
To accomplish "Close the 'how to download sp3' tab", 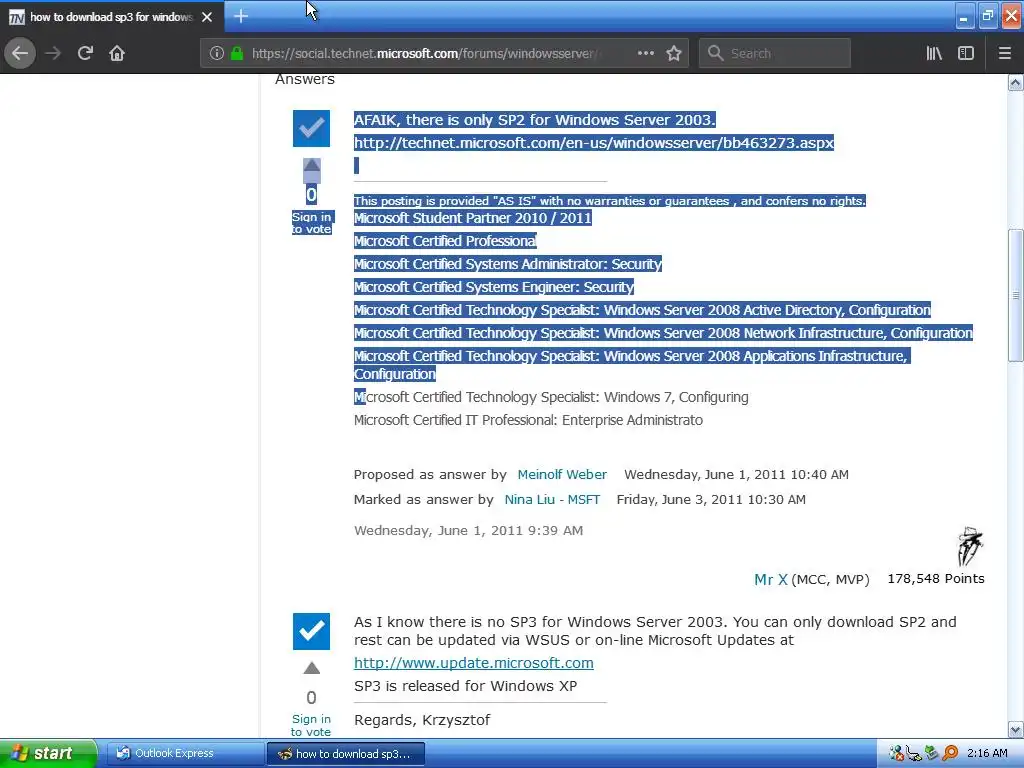I will [x=207, y=17].
